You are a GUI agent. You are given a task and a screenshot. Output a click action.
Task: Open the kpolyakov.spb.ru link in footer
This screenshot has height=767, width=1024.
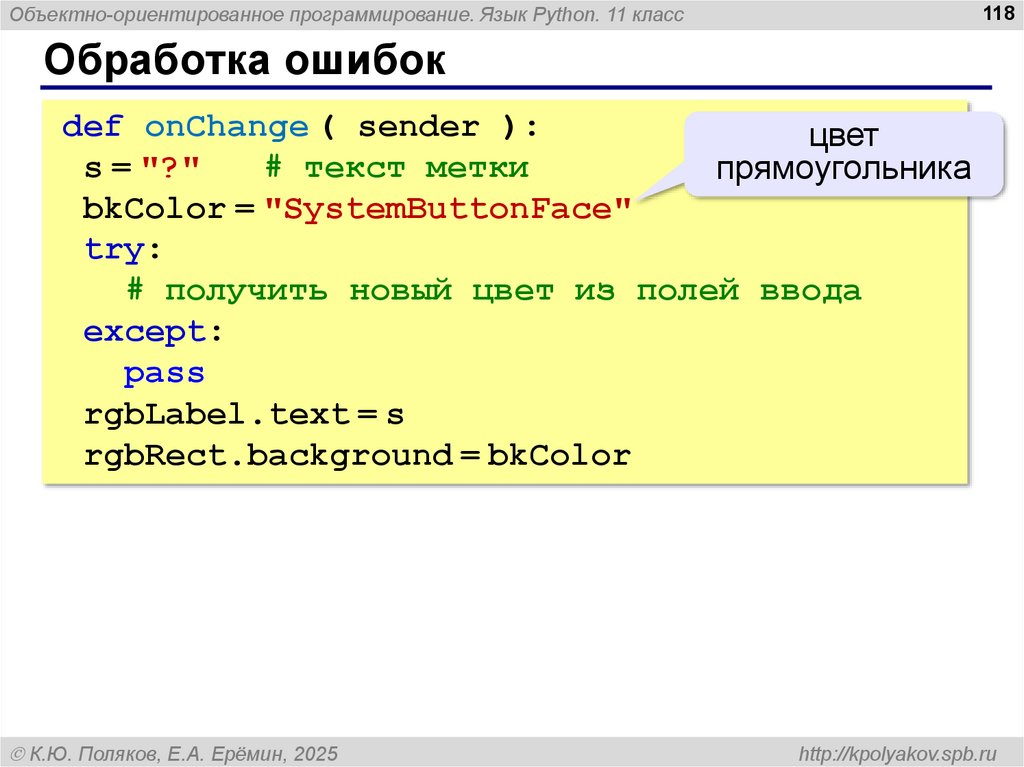point(892,752)
